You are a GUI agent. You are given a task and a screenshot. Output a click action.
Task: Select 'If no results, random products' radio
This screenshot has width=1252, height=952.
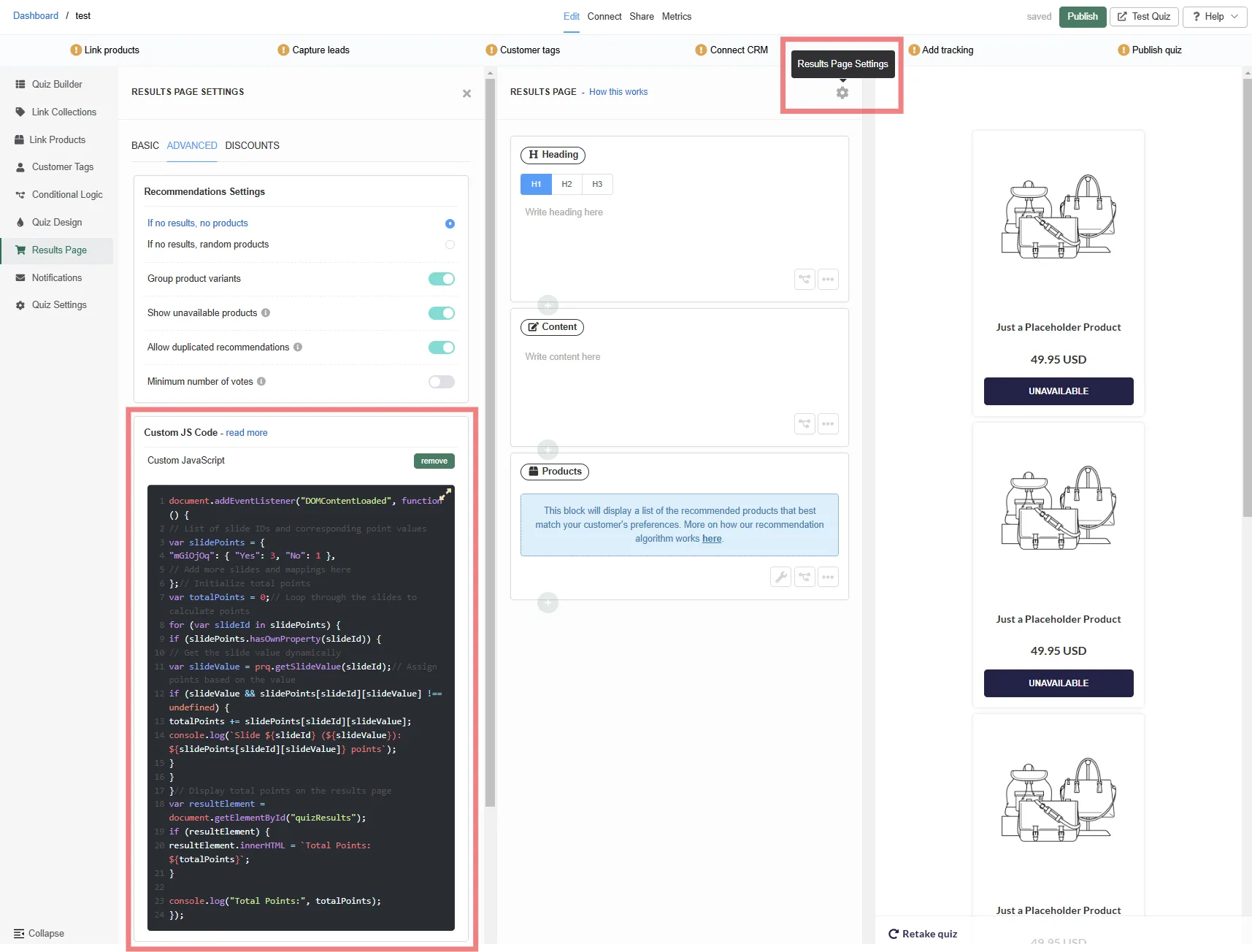pos(450,245)
